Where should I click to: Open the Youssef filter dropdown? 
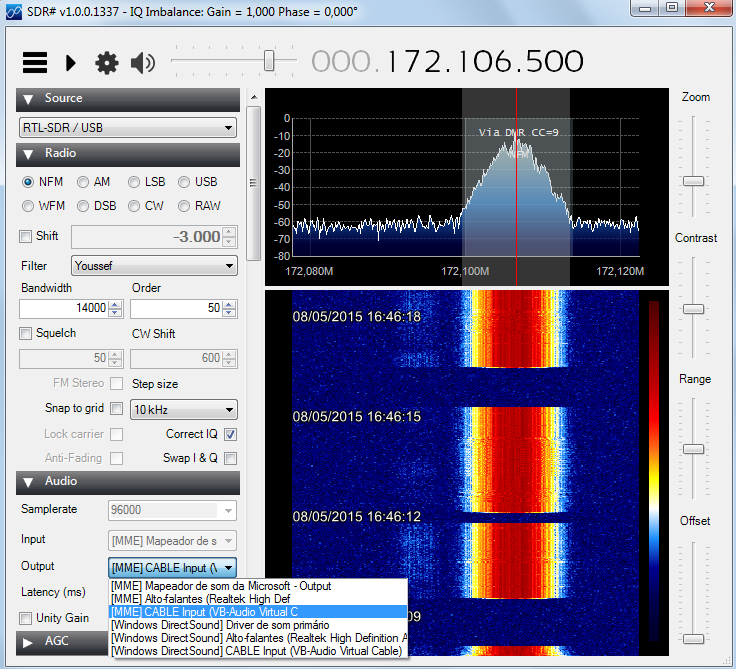pos(154,266)
